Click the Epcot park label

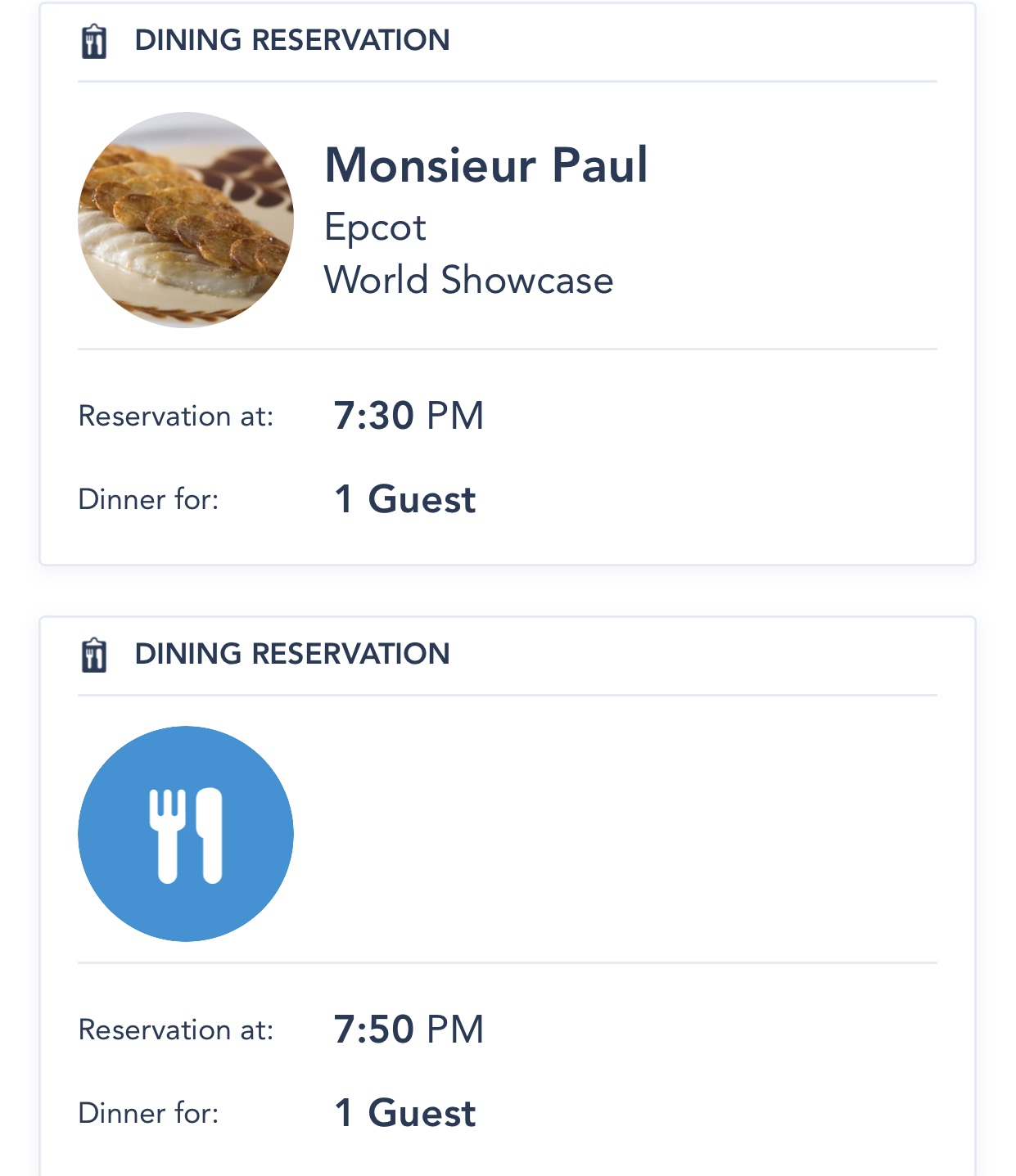(375, 228)
